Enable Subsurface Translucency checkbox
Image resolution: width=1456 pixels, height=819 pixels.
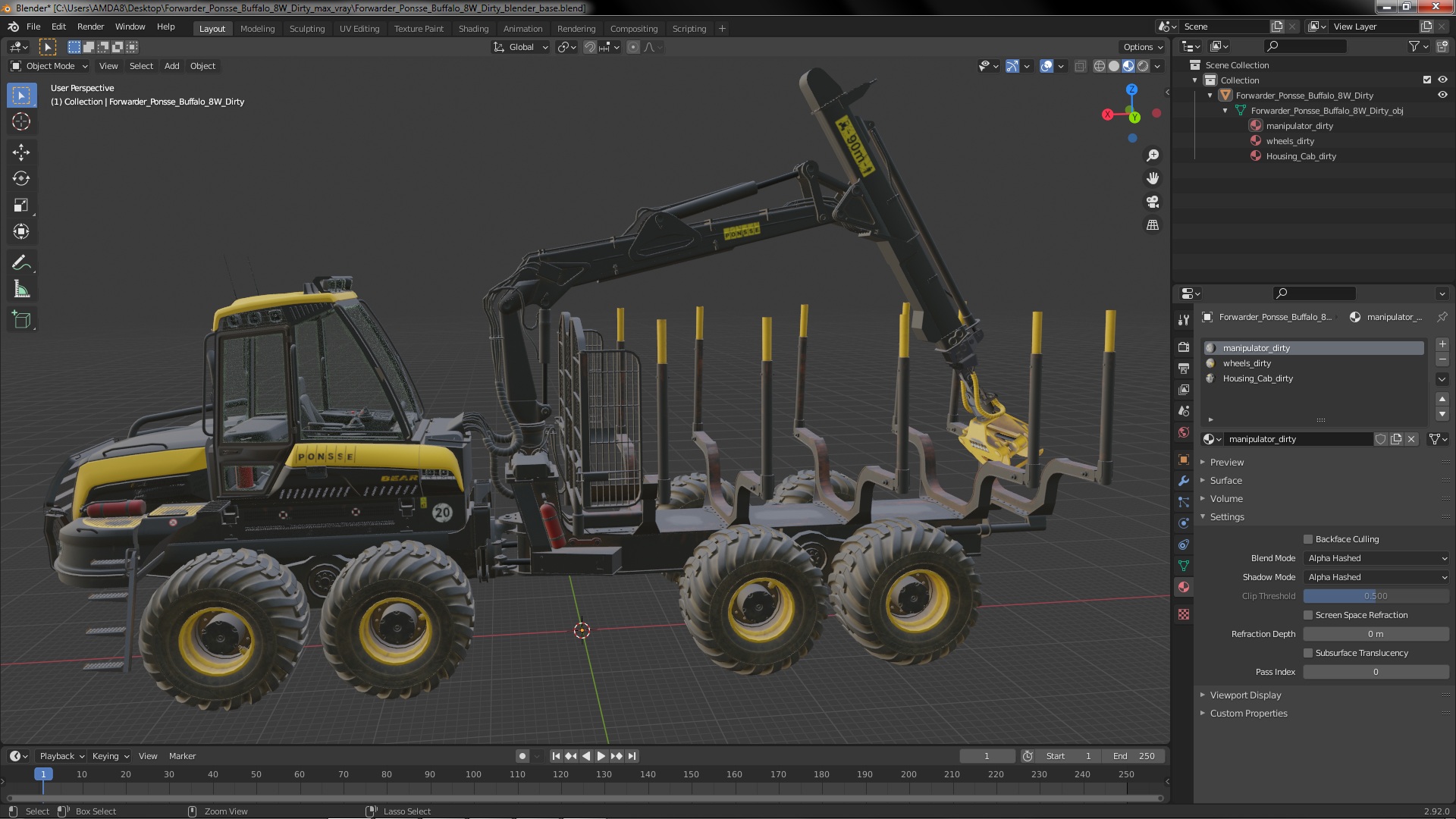pyautogui.click(x=1308, y=653)
